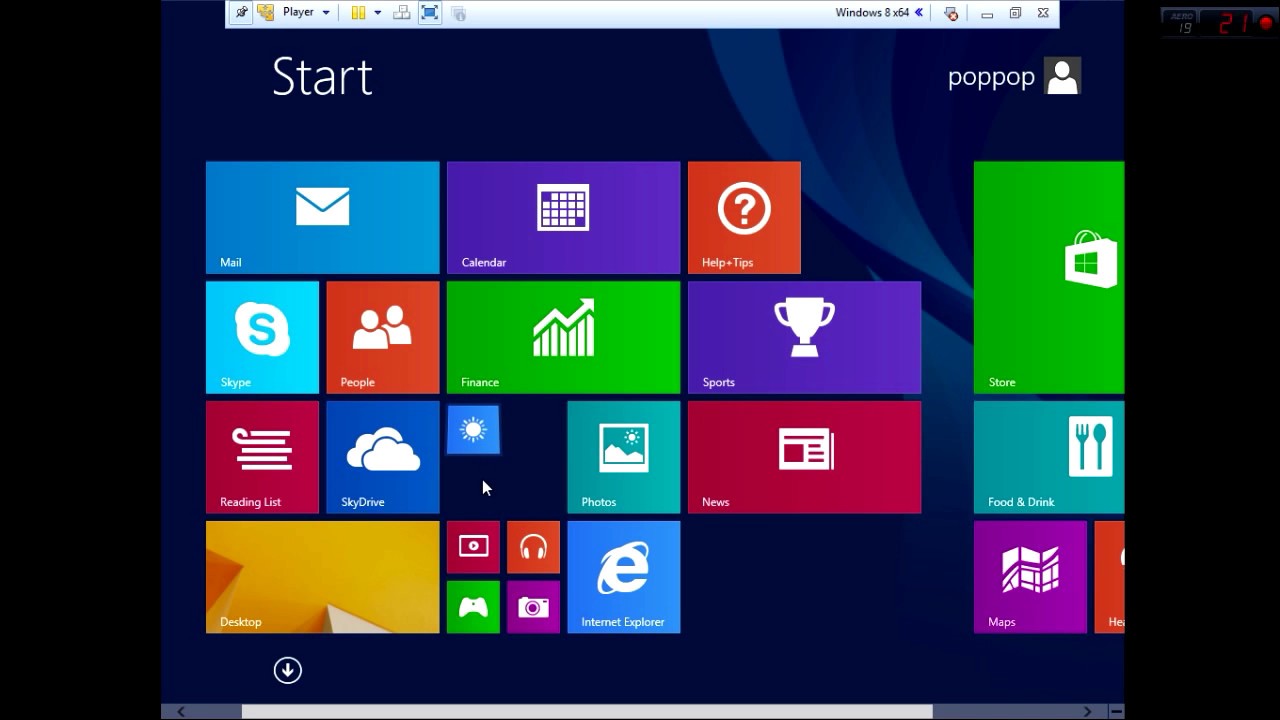Open the Reading List tile
This screenshot has width=1280, height=720.
coord(262,457)
